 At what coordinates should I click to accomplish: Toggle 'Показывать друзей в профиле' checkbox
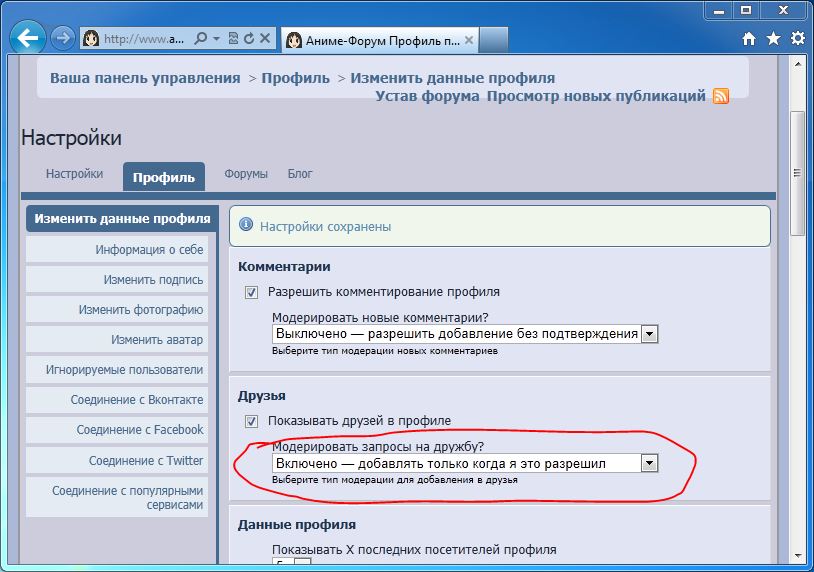pyautogui.click(x=251, y=421)
